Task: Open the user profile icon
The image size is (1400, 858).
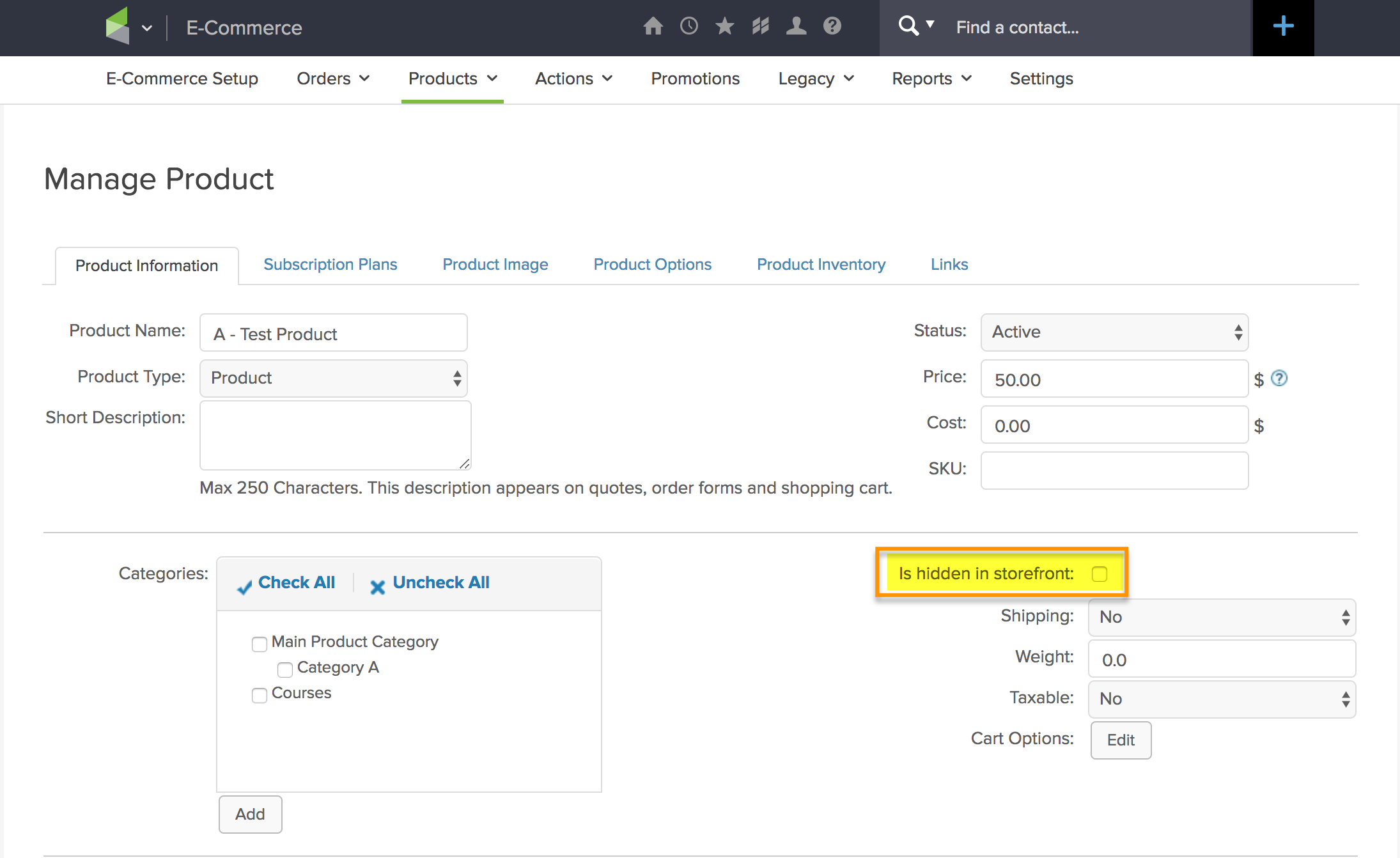Action: pos(796,26)
